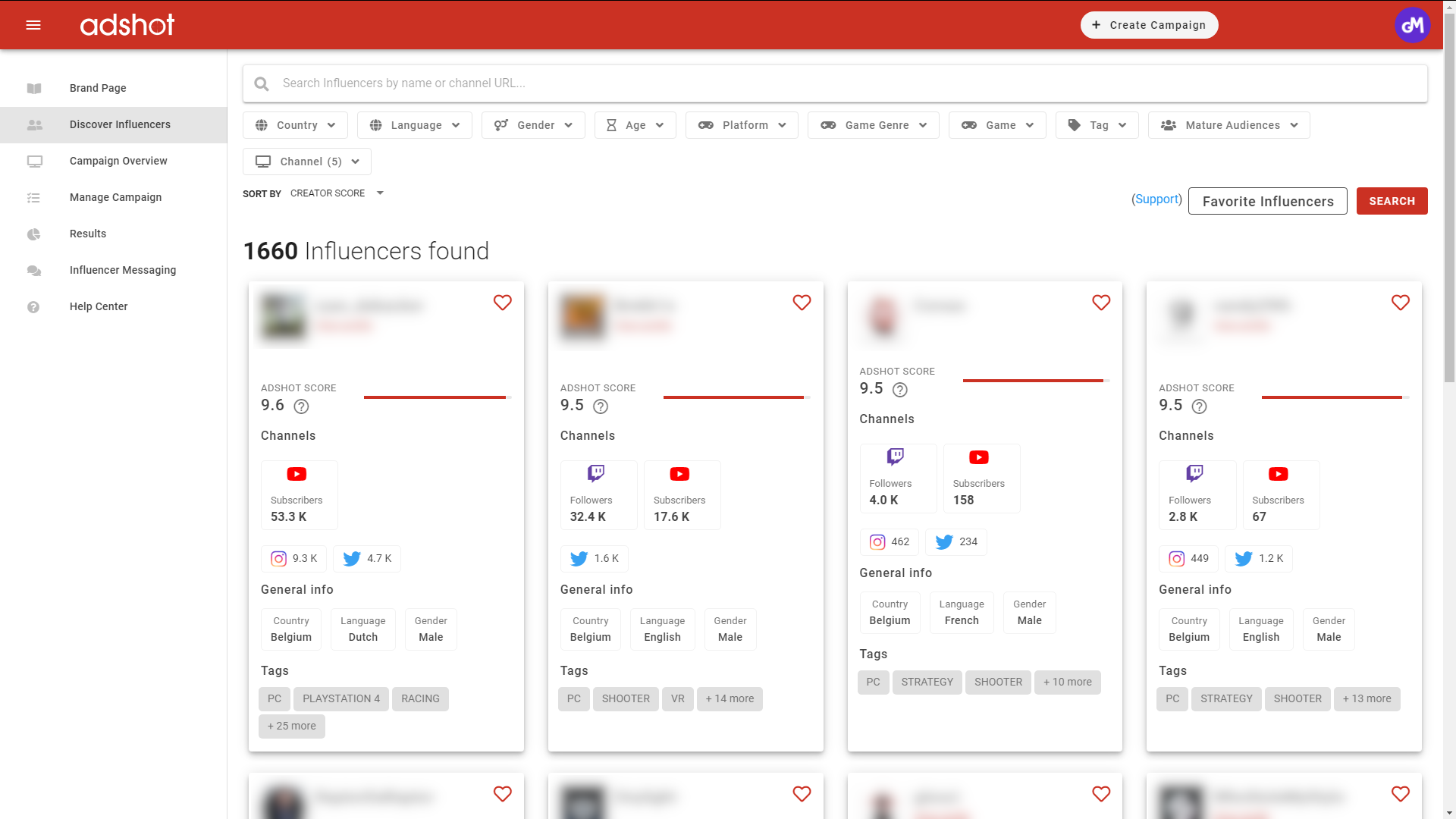Screen dimensions: 1456x819
Task: Click the Create Campaign button
Action: [x=1149, y=25]
